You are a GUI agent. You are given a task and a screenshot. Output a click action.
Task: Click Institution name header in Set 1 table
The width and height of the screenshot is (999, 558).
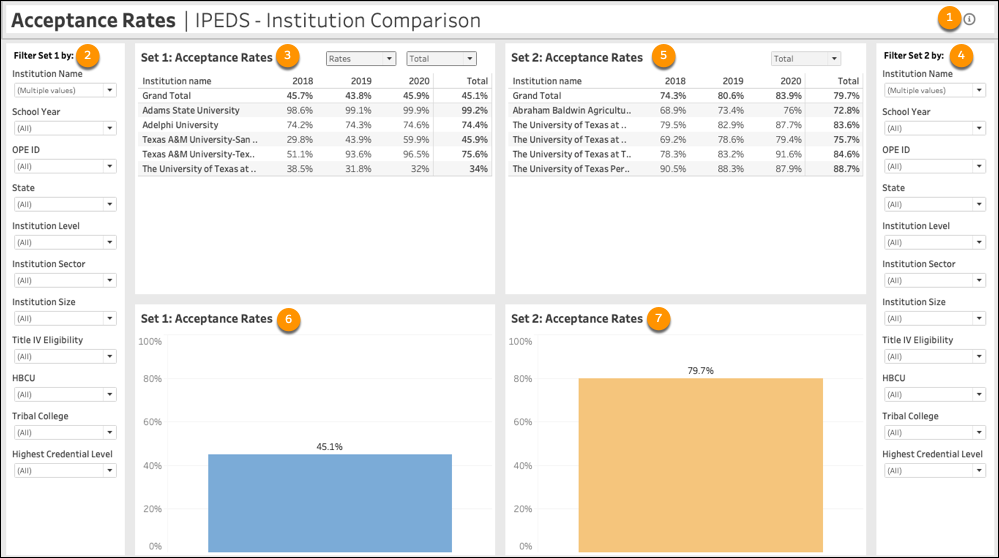coord(176,81)
